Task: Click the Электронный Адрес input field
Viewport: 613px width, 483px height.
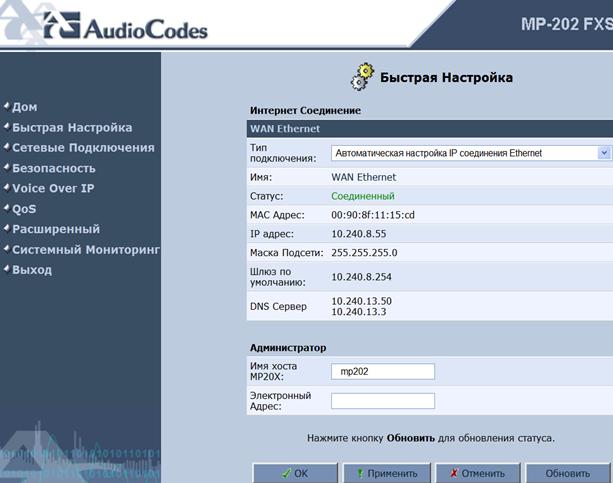Action: point(383,401)
